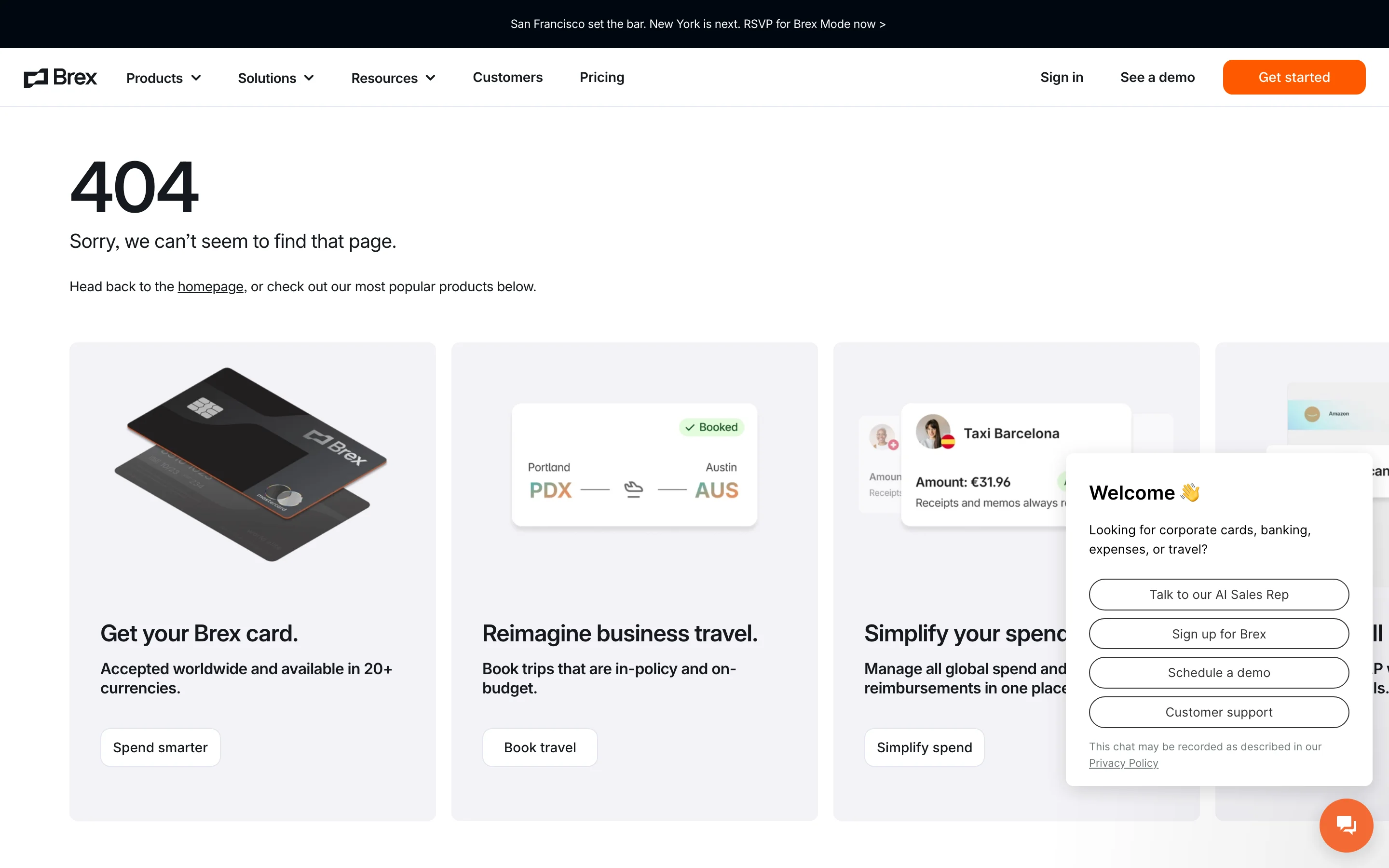Open the RSVP for Brex Mode banner

point(698,24)
